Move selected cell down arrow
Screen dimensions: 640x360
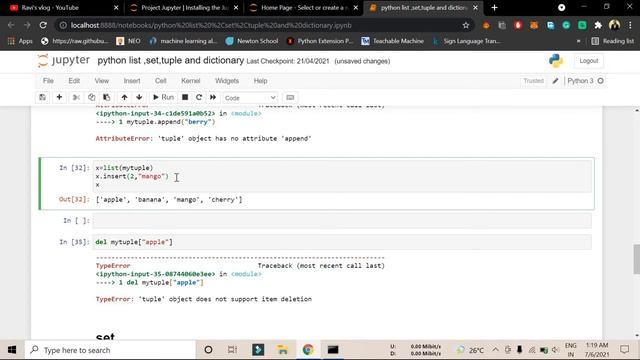(x=139, y=98)
